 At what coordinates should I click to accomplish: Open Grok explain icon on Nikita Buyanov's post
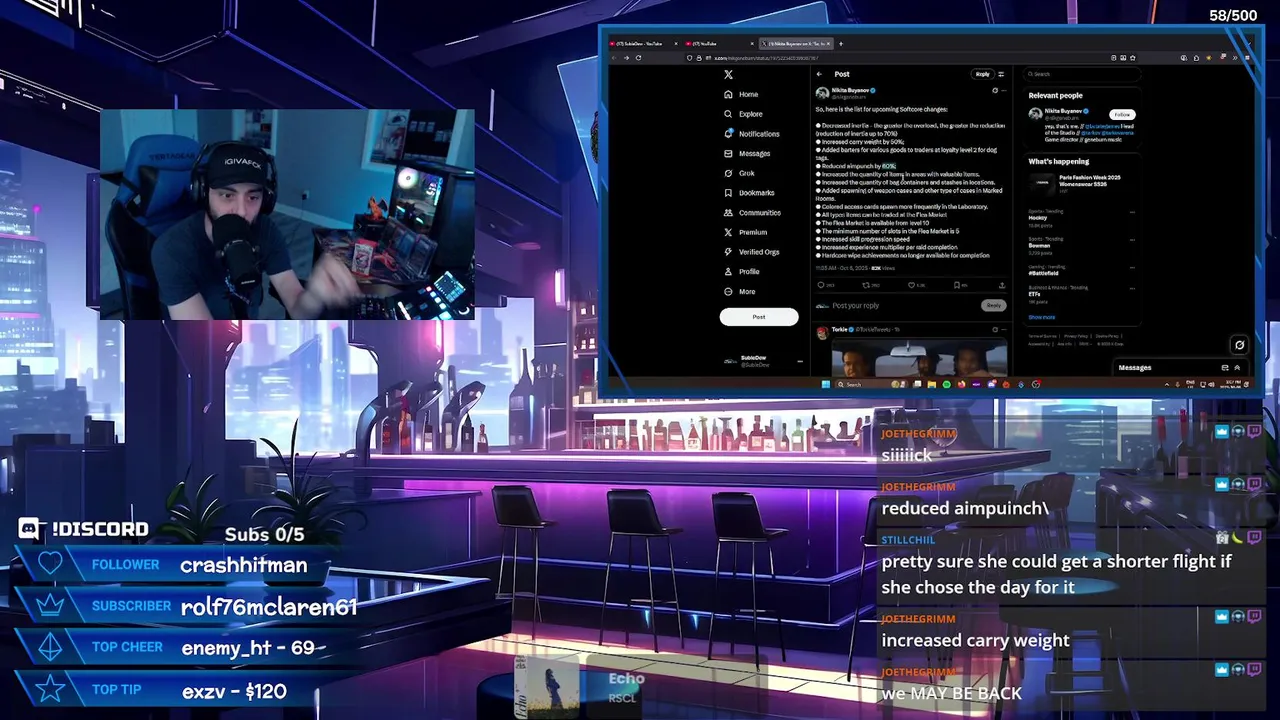[995, 91]
